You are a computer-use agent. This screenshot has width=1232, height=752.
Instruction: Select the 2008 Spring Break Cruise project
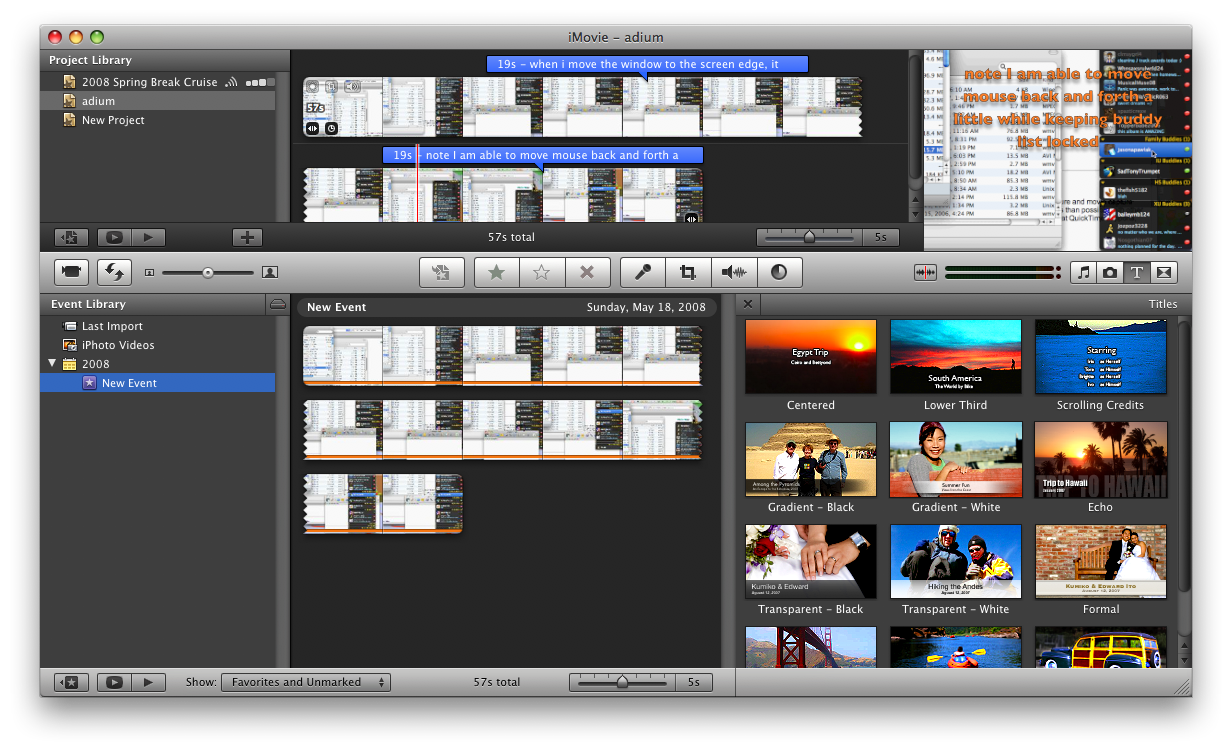pos(149,82)
